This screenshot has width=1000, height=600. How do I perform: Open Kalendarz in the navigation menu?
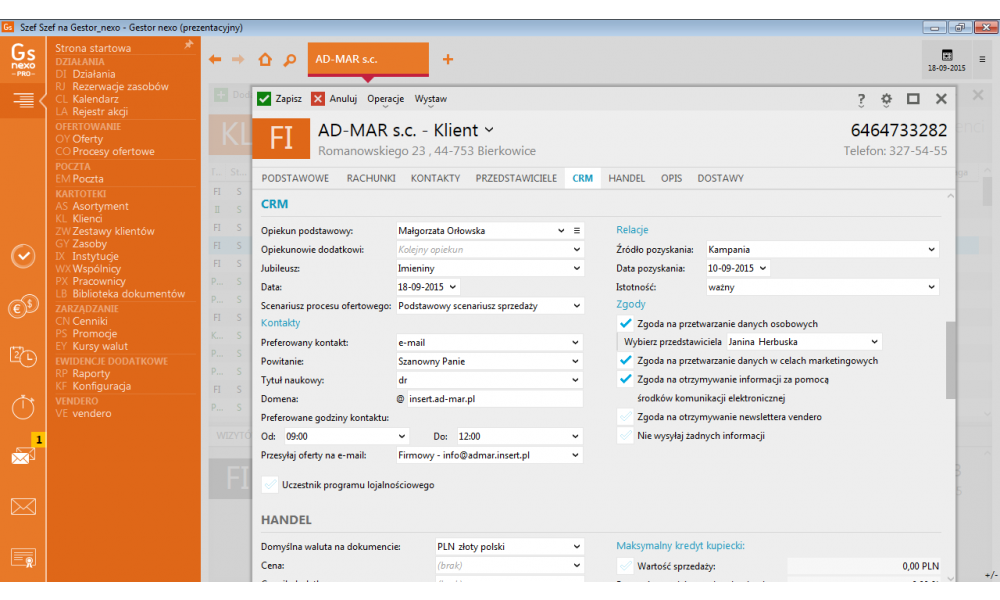[95, 99]
